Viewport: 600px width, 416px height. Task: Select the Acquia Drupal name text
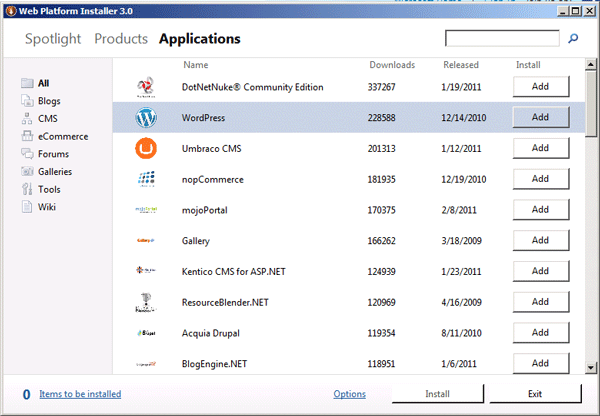(211, 333)
